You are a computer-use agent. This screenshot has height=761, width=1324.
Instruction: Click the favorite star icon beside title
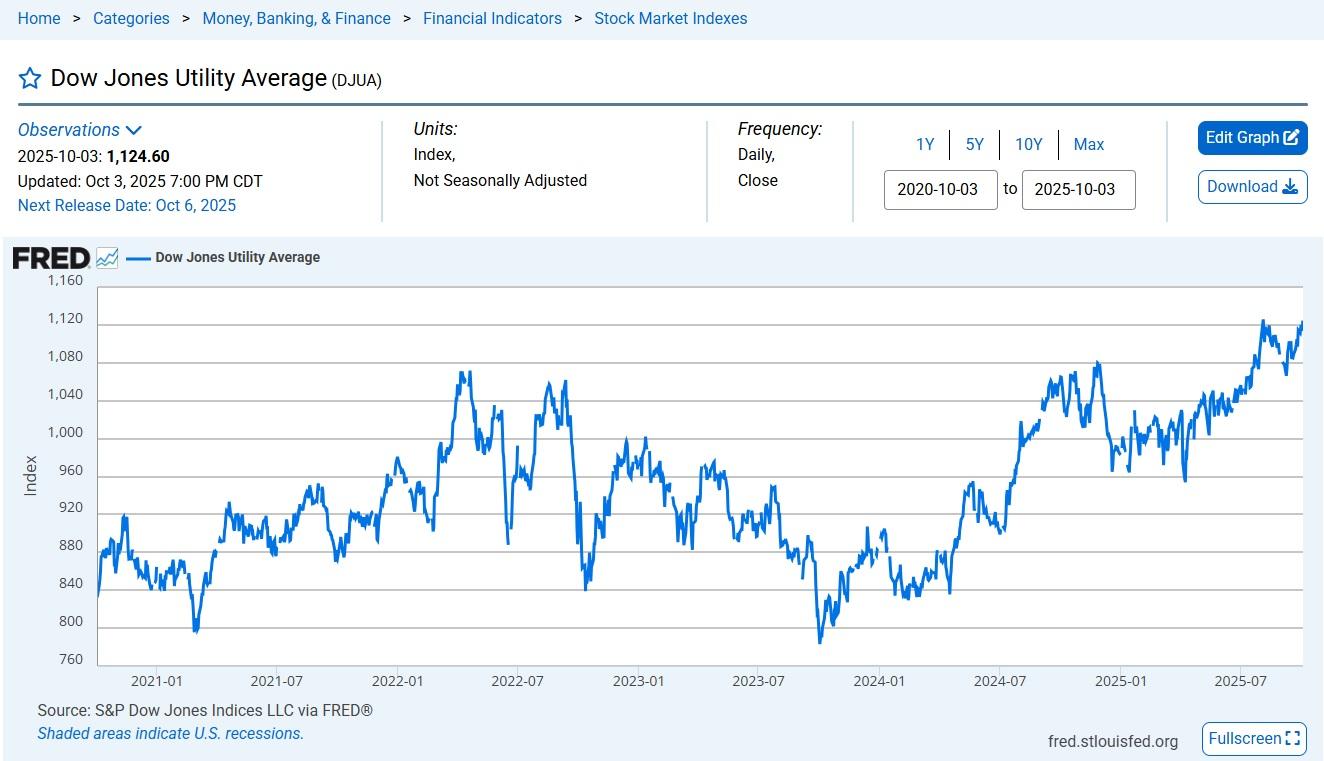pos(30,78)
